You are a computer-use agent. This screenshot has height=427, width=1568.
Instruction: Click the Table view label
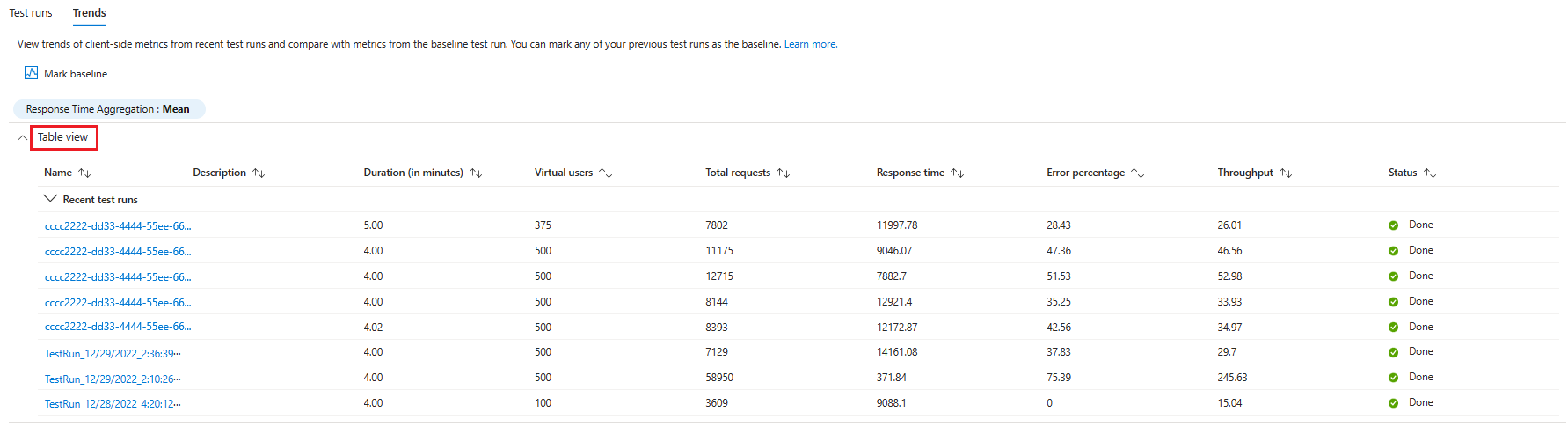[x=62, y=137]
